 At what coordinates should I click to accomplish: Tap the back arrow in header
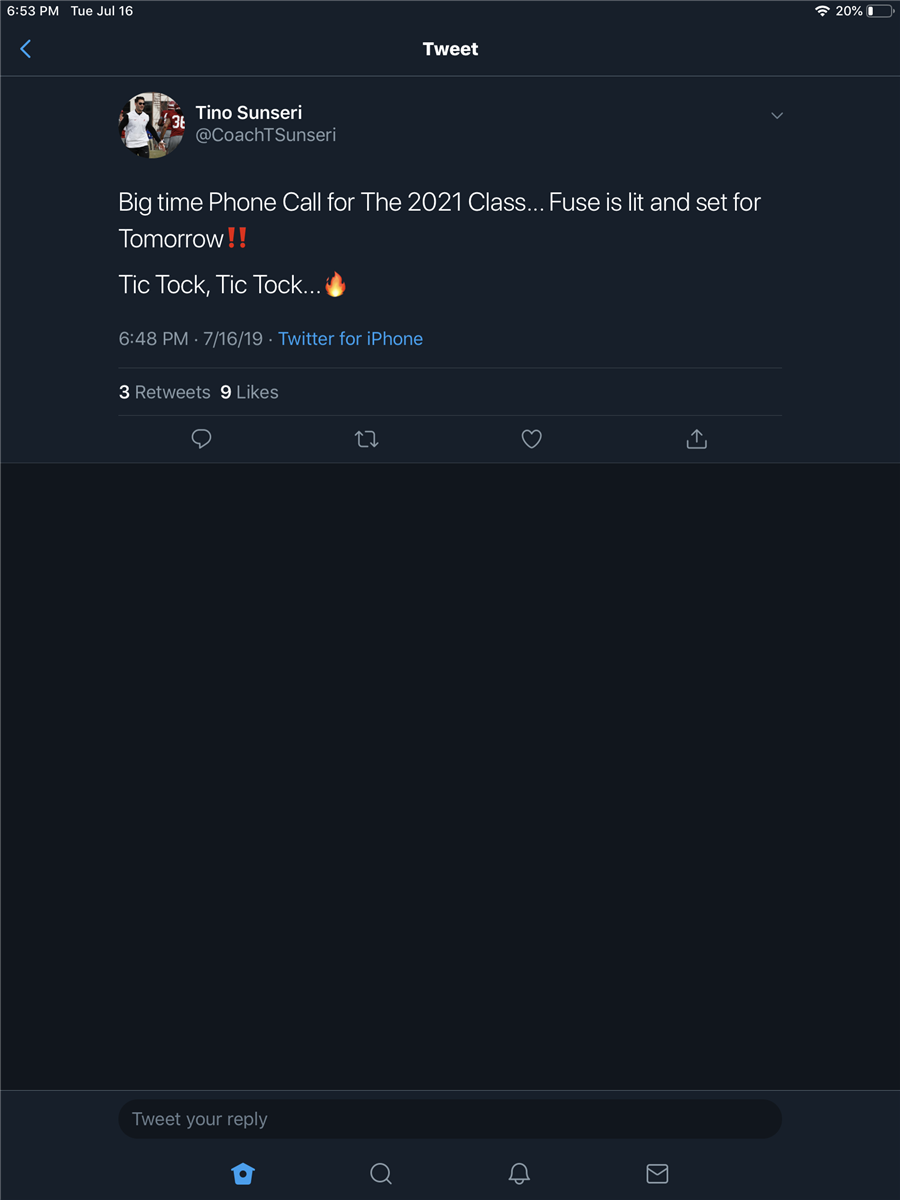click(x=26, y=49)
